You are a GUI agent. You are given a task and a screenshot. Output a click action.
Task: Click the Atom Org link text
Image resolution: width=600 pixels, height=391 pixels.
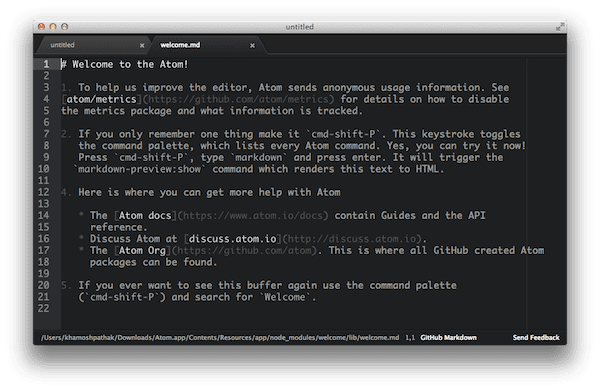(142, 251)
